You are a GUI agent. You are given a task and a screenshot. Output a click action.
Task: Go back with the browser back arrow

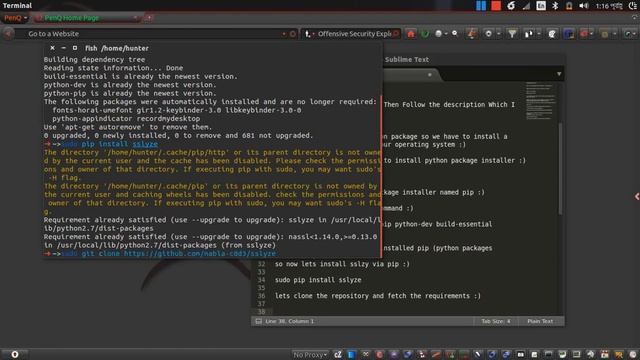click(x=8, y=33)
